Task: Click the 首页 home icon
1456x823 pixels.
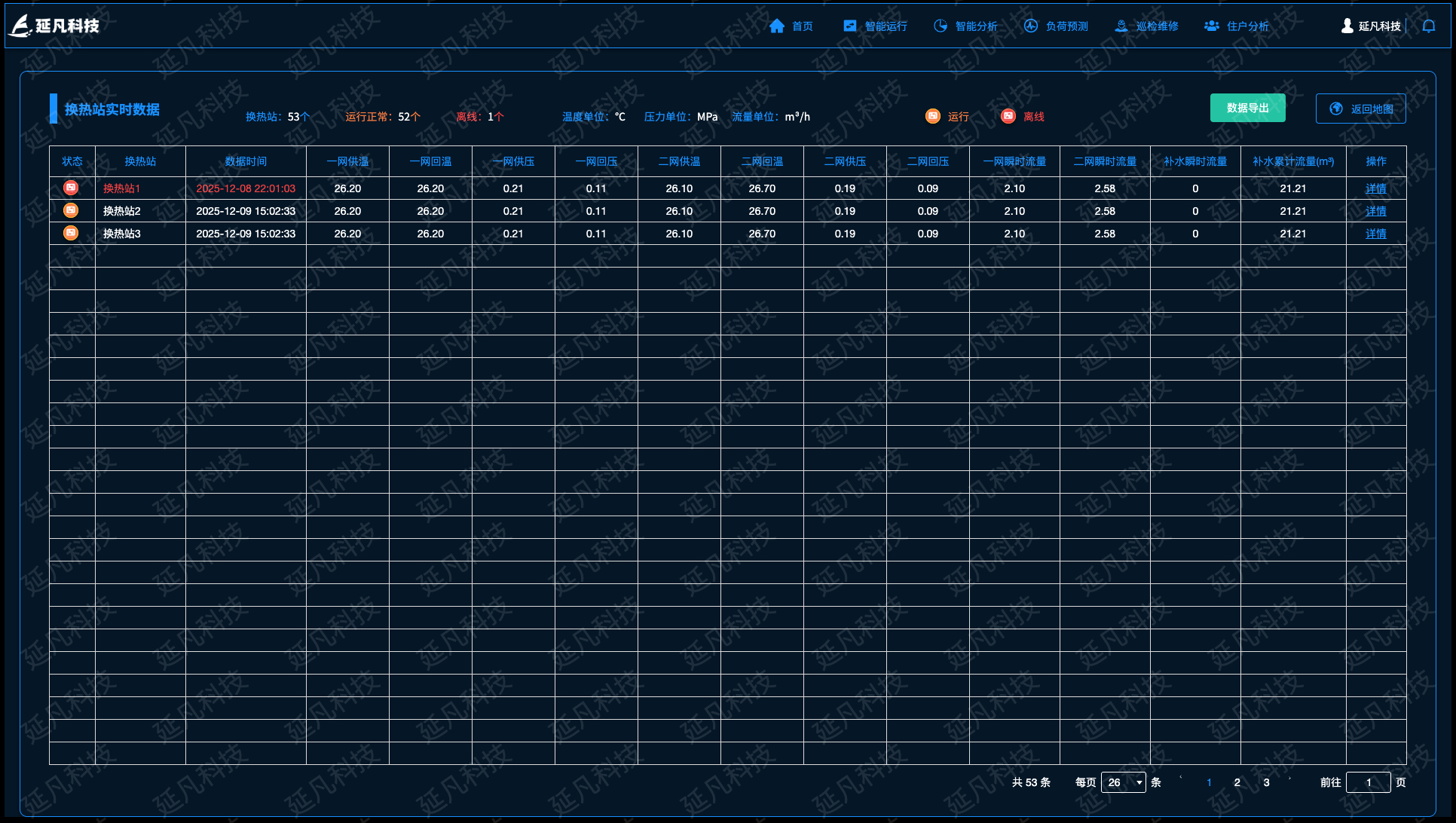Action: (x=776, y=26)
